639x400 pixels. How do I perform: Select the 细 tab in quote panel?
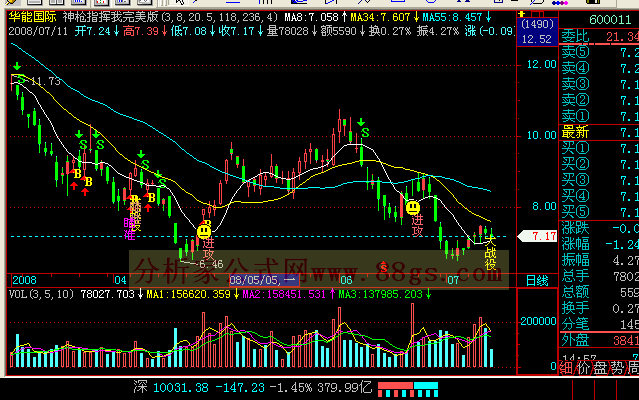coord(566,368)
